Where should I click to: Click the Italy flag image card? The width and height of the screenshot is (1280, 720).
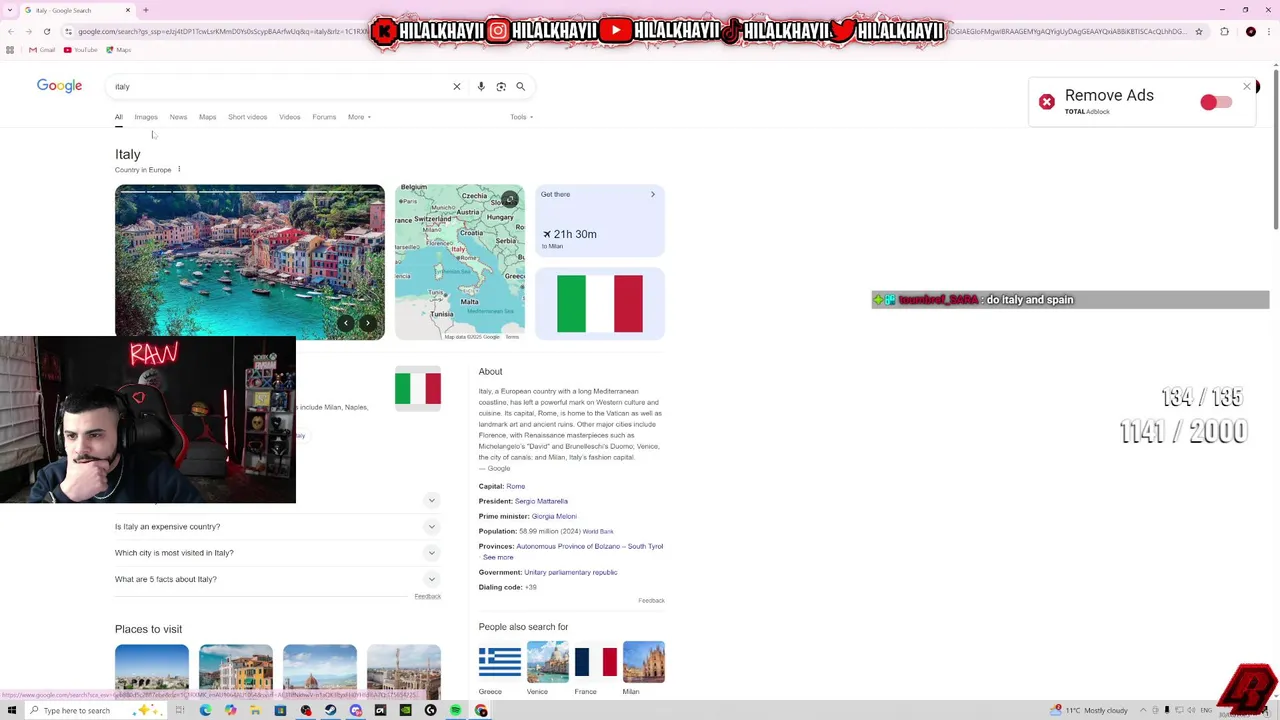point(600,303)
